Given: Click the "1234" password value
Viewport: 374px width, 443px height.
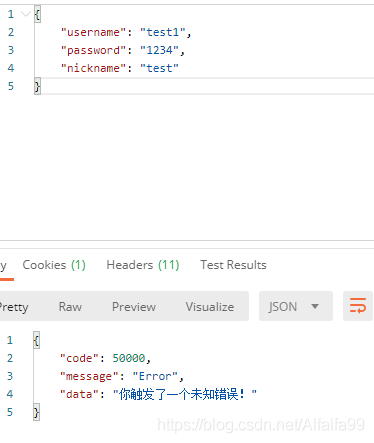Looking at the screenshot, I should click(159, 50).
